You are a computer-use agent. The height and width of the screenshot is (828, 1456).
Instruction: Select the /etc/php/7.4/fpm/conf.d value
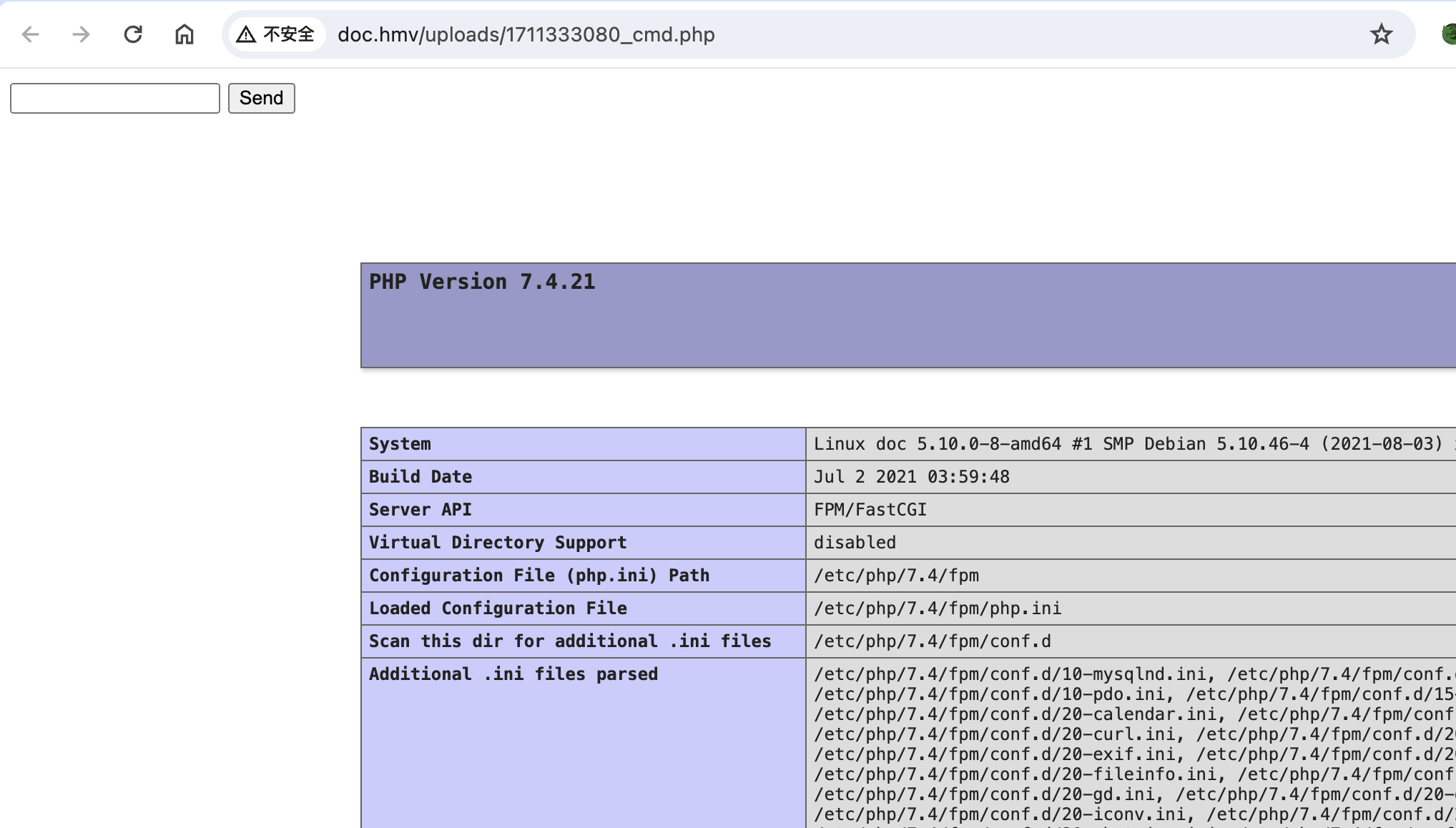tap(933, 641)
